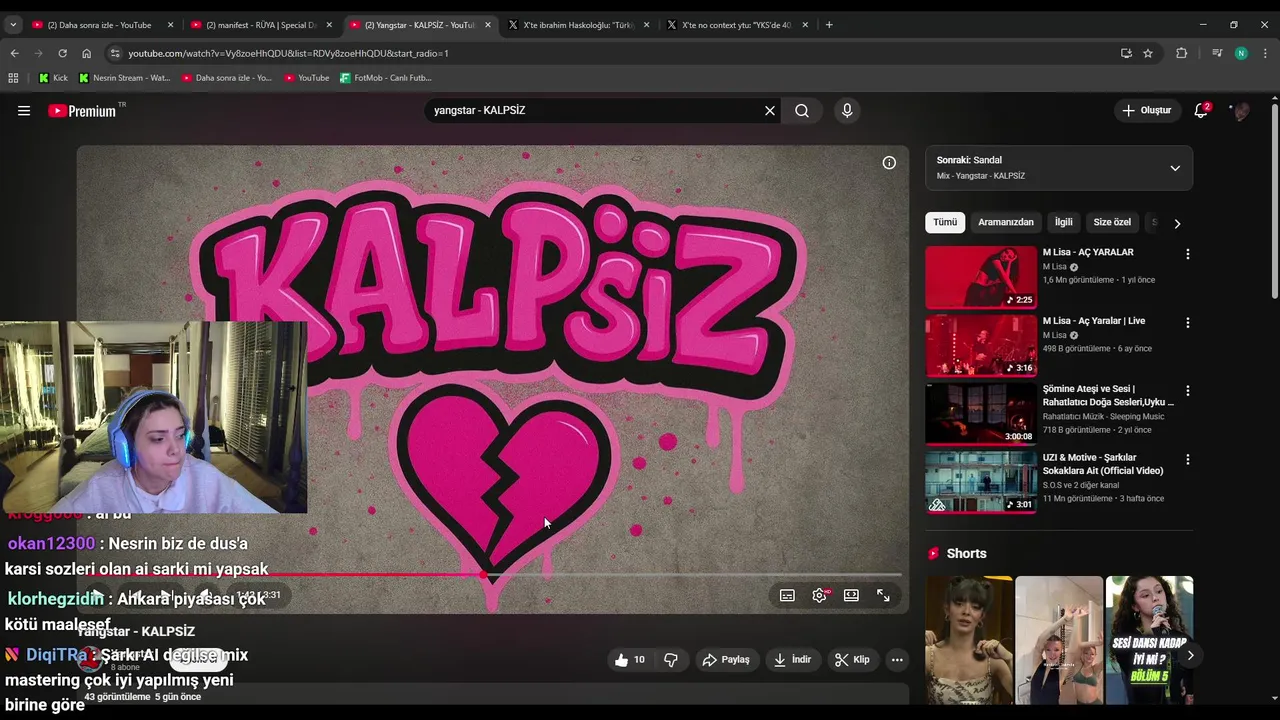
Task: Show more filter chips with right arrow
Action: (x=1177, y=223)
